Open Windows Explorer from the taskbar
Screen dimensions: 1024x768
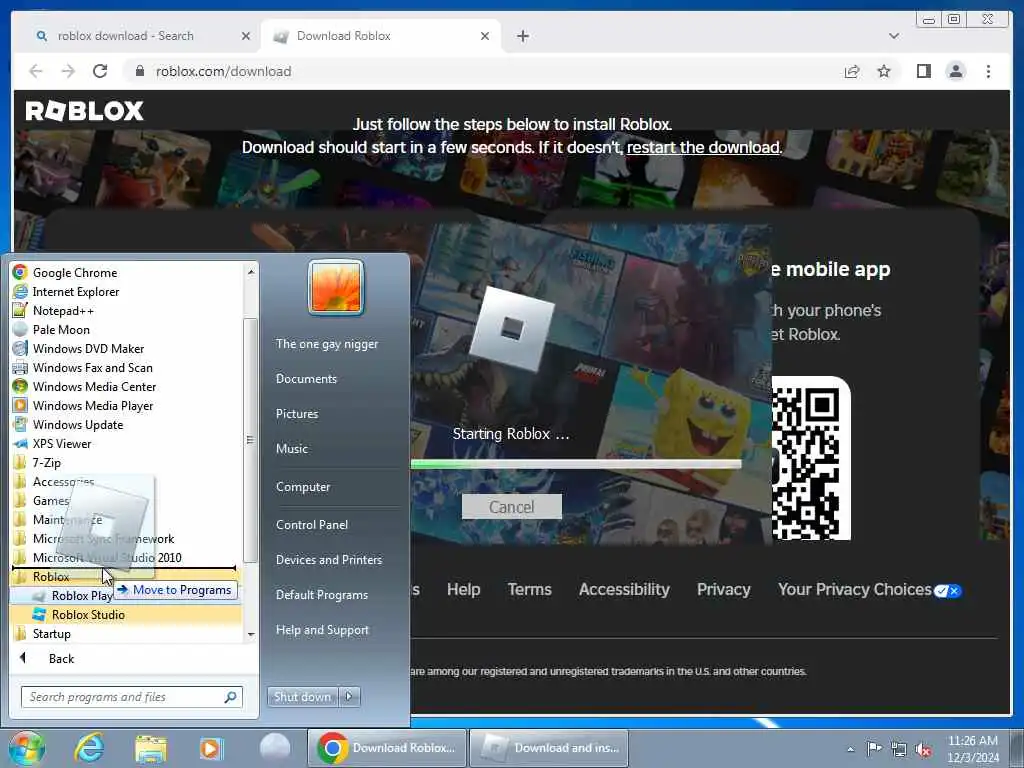[x=151, y=748]
